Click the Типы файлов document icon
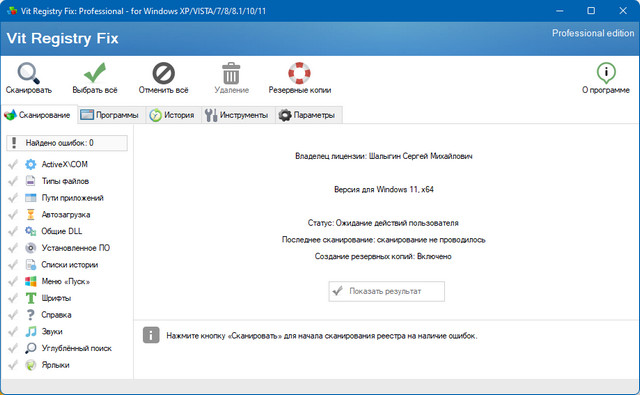The height and width of the screenshot is (395, 640). pyautogui.click(x=31, y=181)
